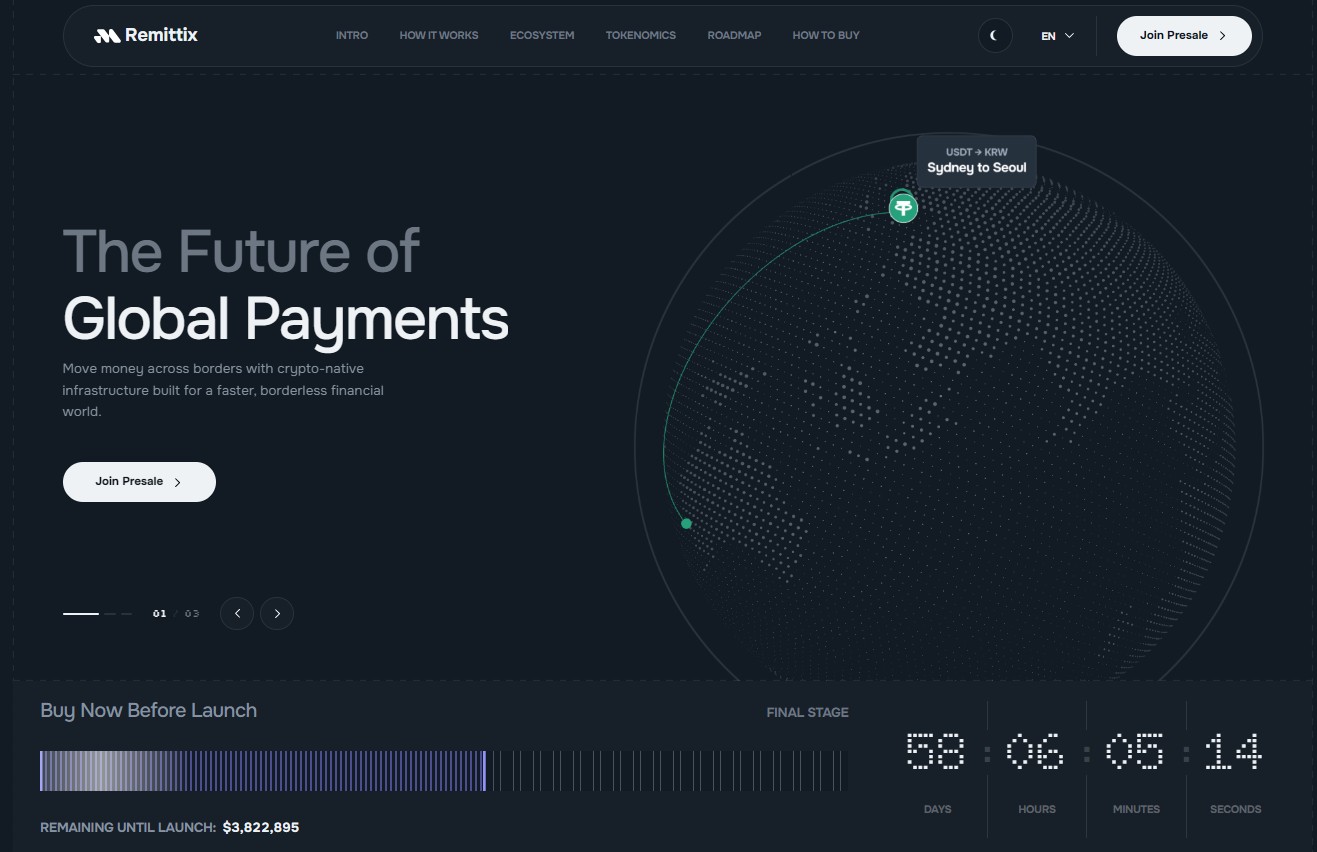The height and width of the screenshot is (852, 1317).
Task: Click the header Join Presale button
Action: (x=1184, y=35)
